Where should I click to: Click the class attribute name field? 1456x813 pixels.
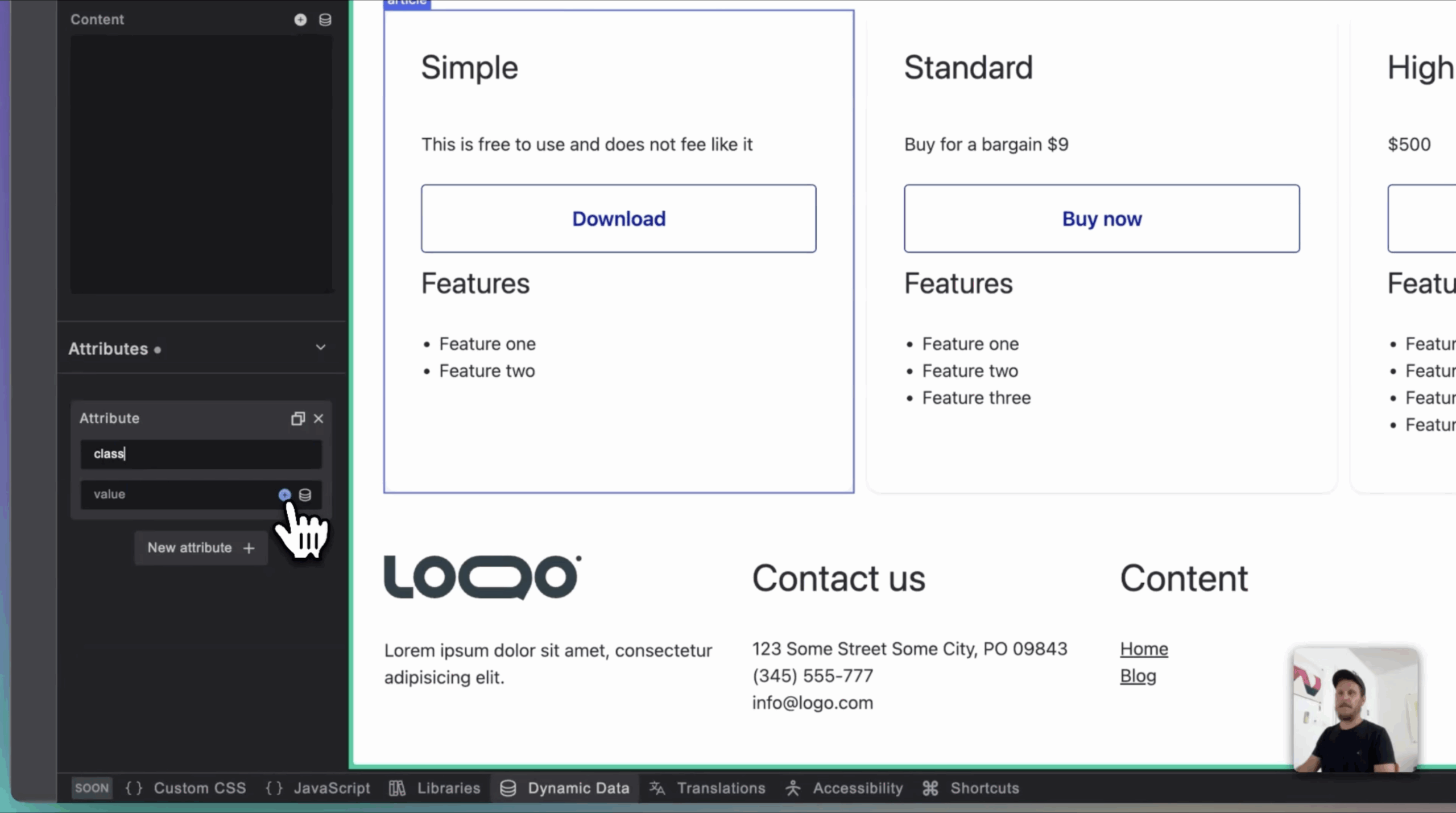[201, 454]
